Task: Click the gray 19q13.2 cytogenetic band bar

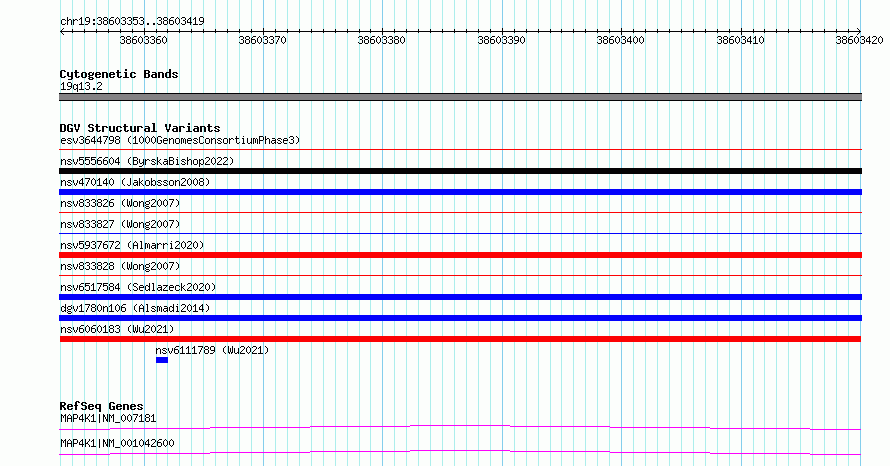Action: tap(460, 97)
